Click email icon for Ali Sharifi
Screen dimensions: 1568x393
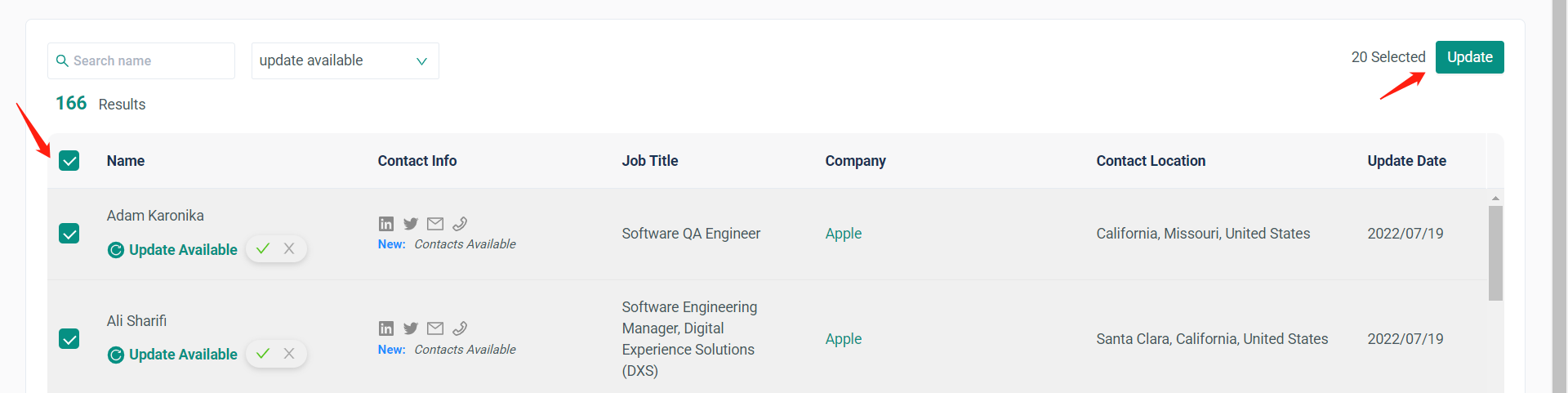[x=435, y=328]
